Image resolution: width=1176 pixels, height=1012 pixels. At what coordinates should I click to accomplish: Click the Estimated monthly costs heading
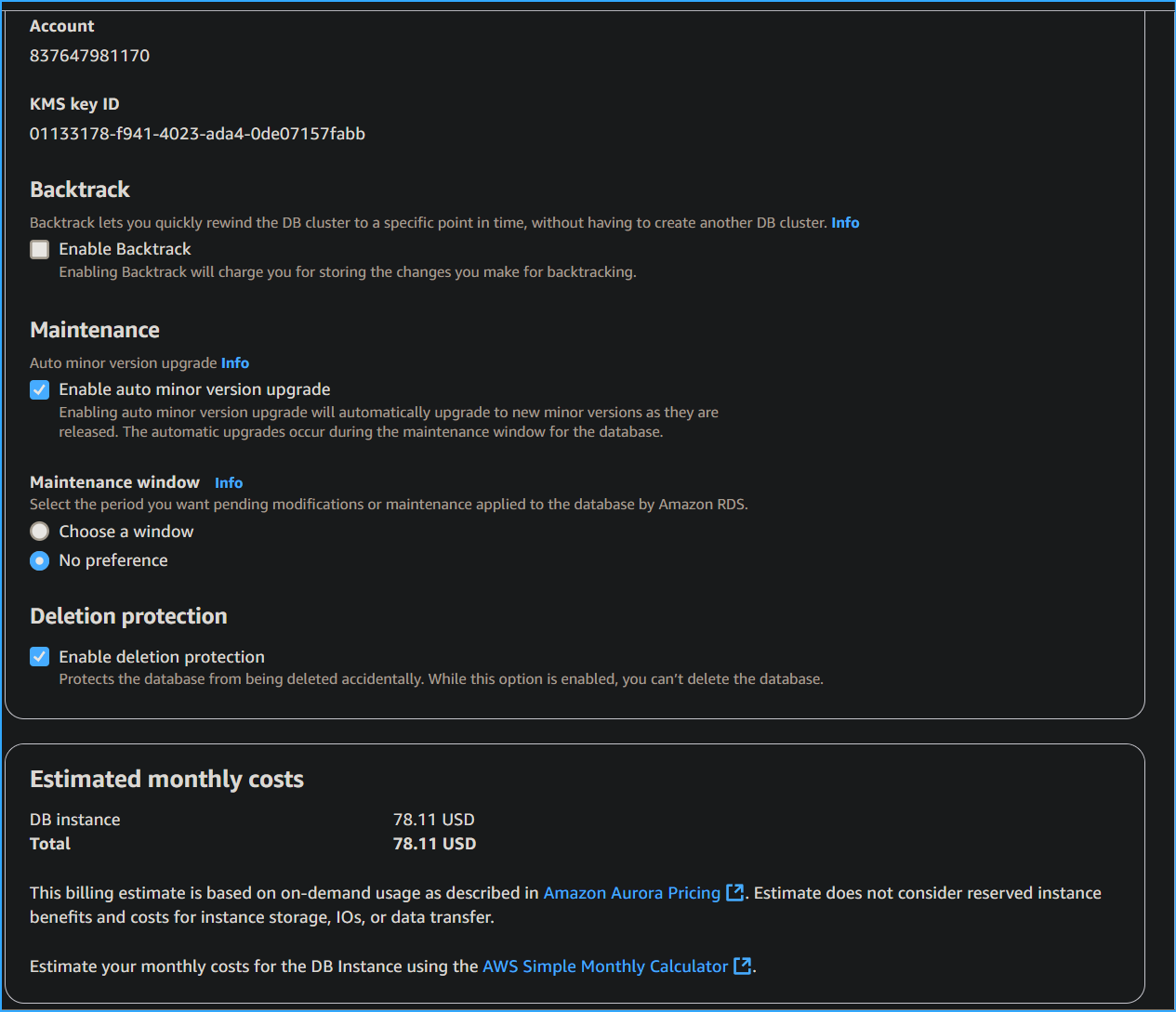(166, 779)
